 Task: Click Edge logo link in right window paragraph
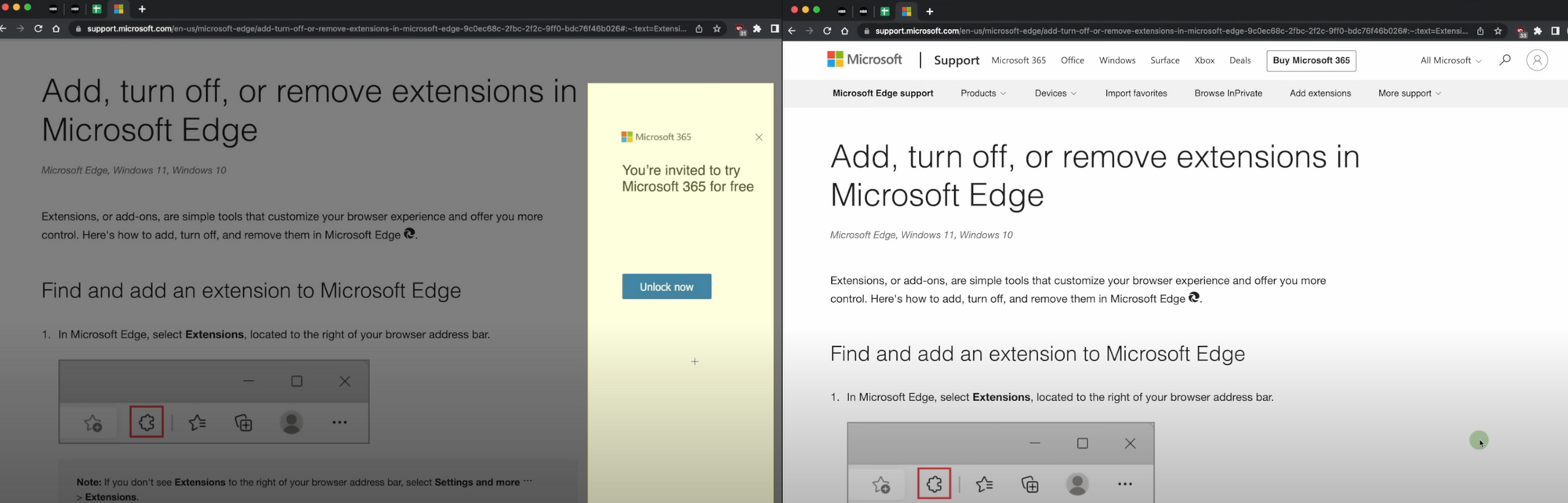pyautogui.click(x=1194, y=297)
